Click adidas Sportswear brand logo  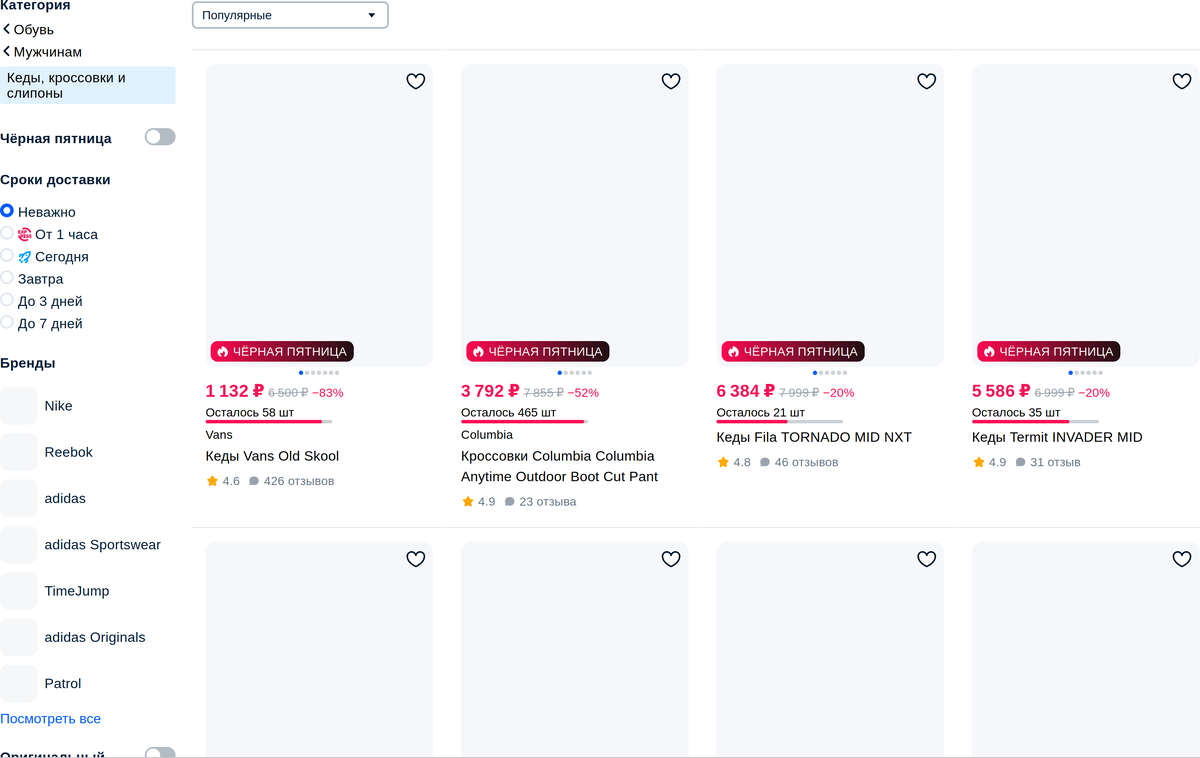[x=19, y=545]
